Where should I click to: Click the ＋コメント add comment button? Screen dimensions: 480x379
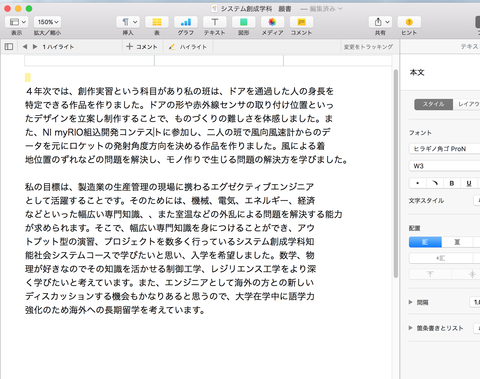pyautogui.click(x=142, y=47)
